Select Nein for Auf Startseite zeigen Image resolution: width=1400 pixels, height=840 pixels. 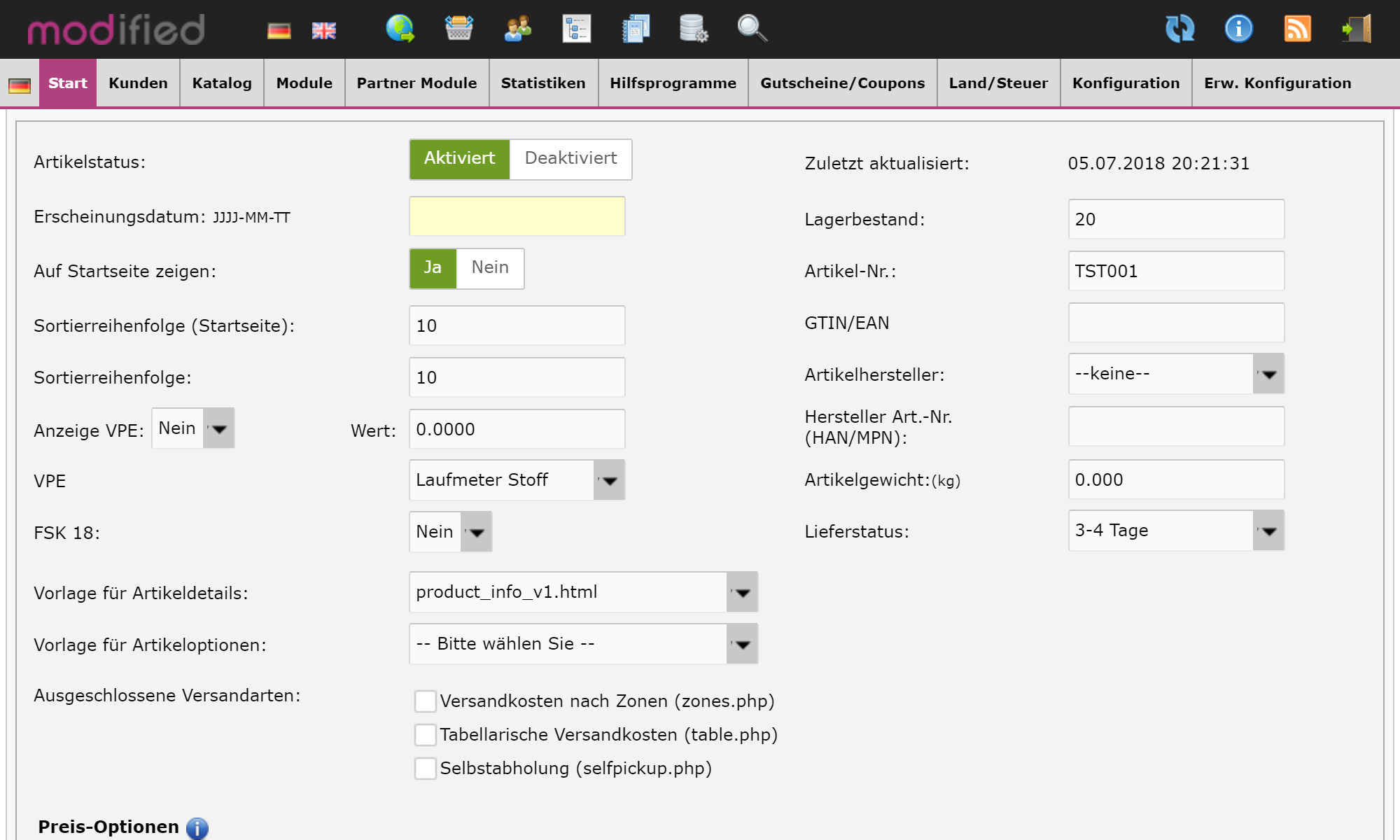point(489,268)
